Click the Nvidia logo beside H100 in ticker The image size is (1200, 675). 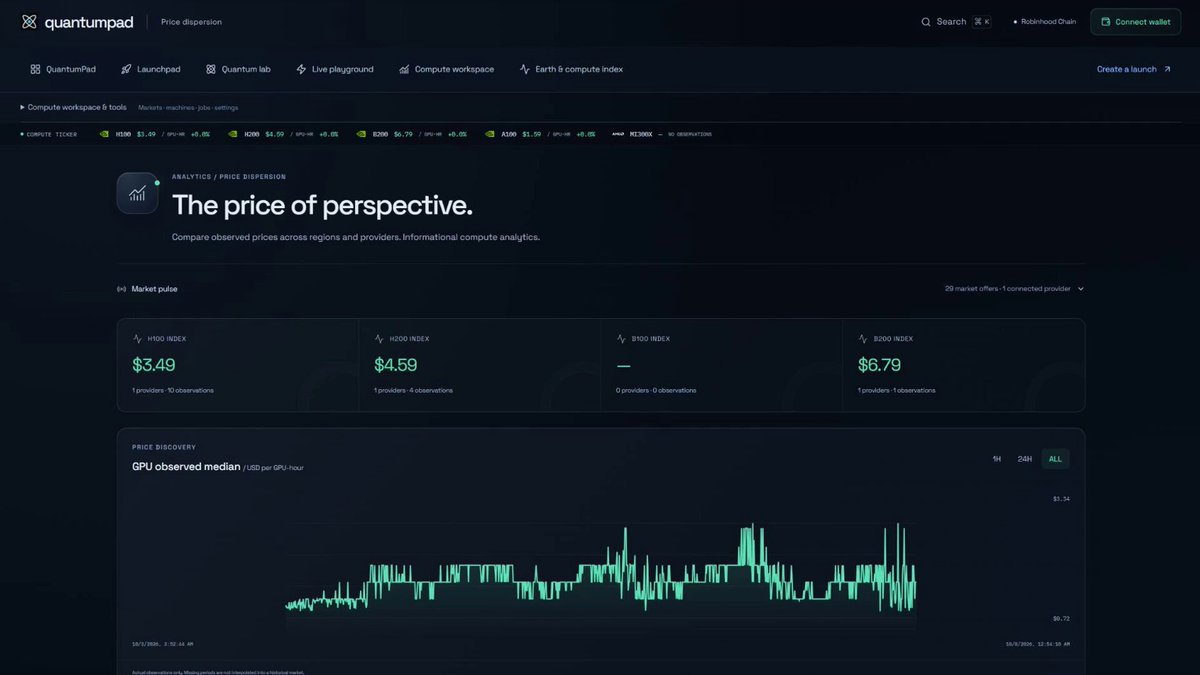click(x=105, y=133)
